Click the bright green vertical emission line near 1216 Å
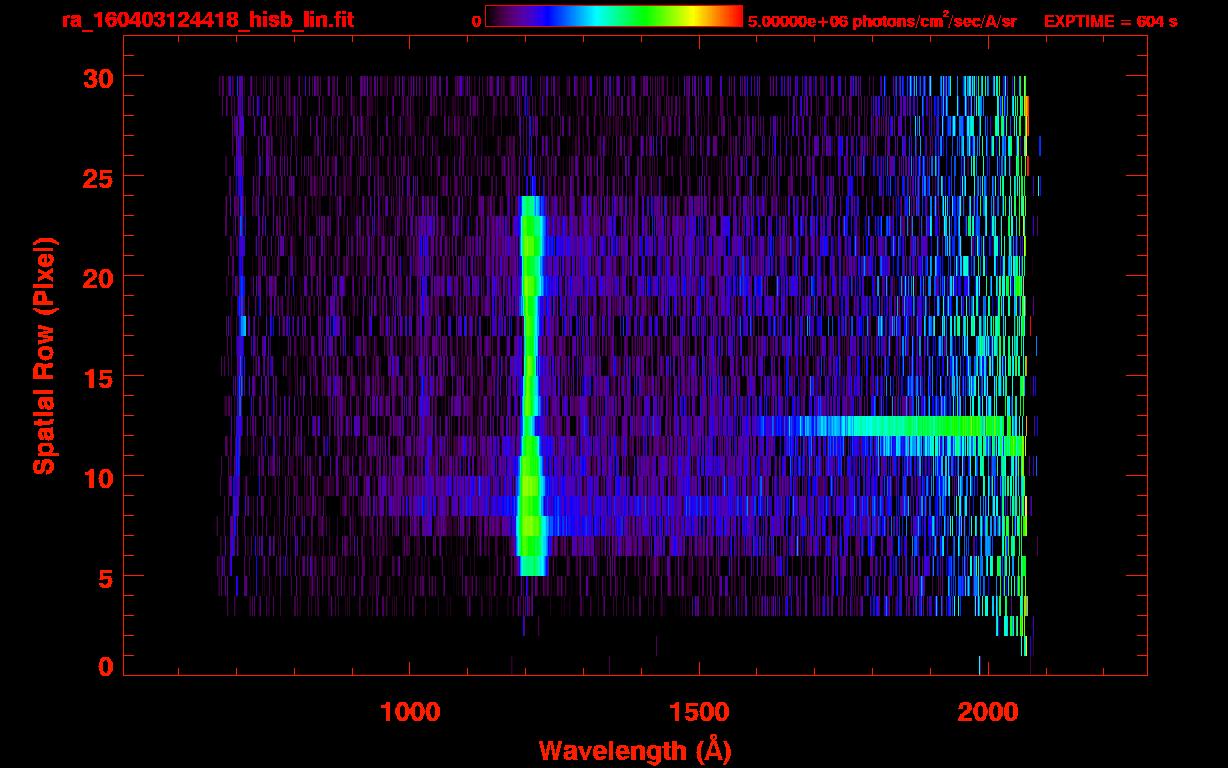Image resolution: width=1228 pixels, height=768 pixels. click(x=531, y=385)
